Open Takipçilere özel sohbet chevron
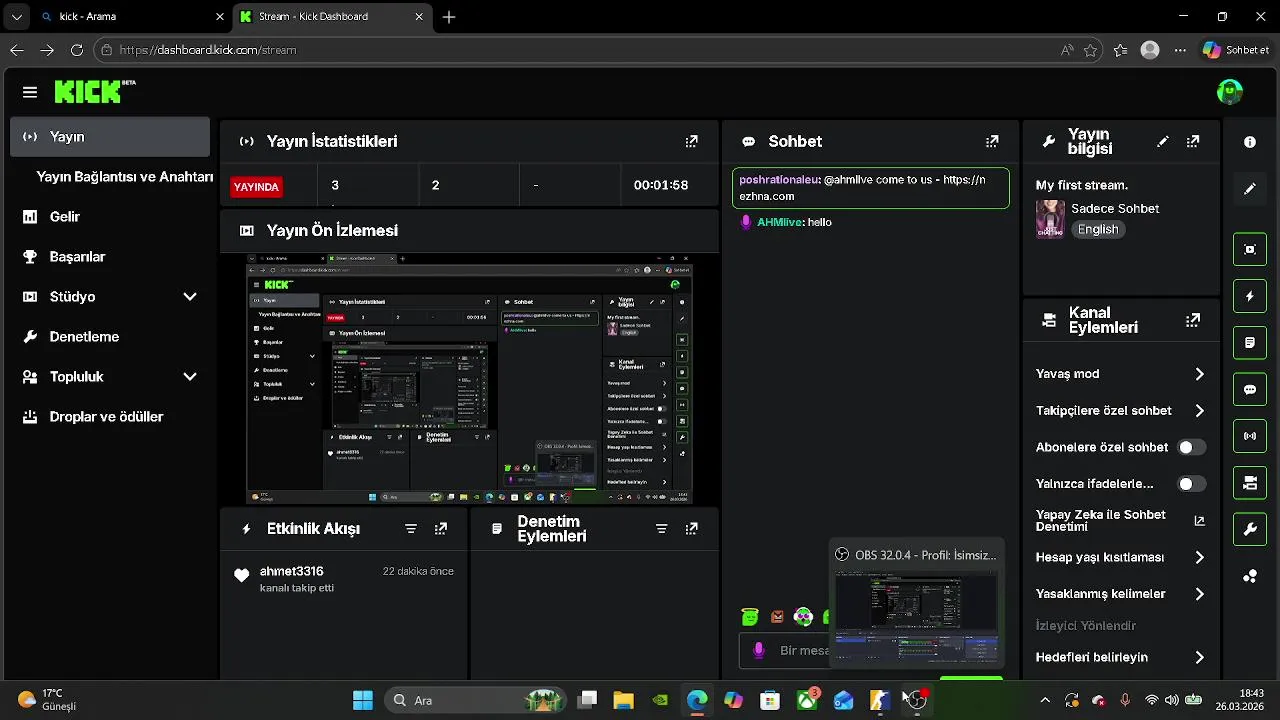This screenshot has width=1280, height=720. [1199, 411]
